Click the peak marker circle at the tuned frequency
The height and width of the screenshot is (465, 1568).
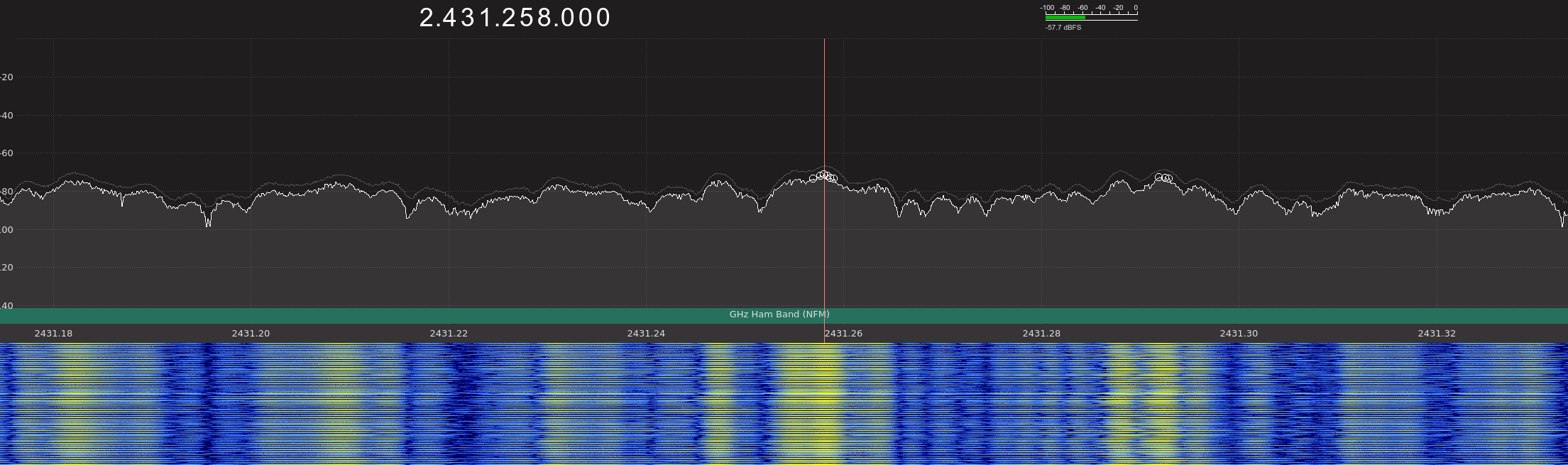(x=823, y=175)
